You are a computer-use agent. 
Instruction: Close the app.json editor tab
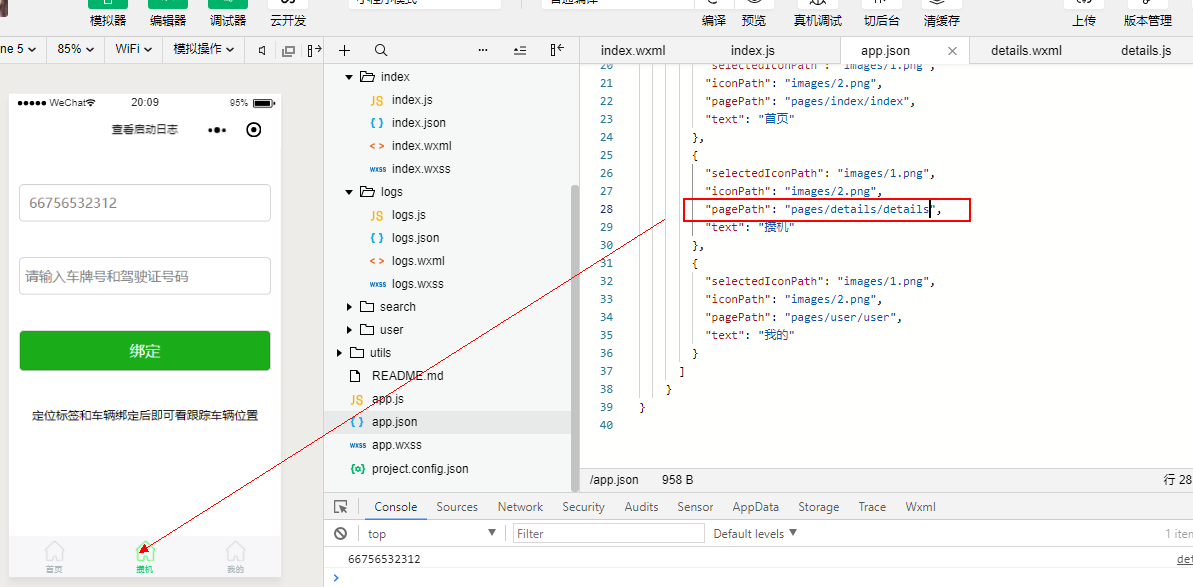952,51
